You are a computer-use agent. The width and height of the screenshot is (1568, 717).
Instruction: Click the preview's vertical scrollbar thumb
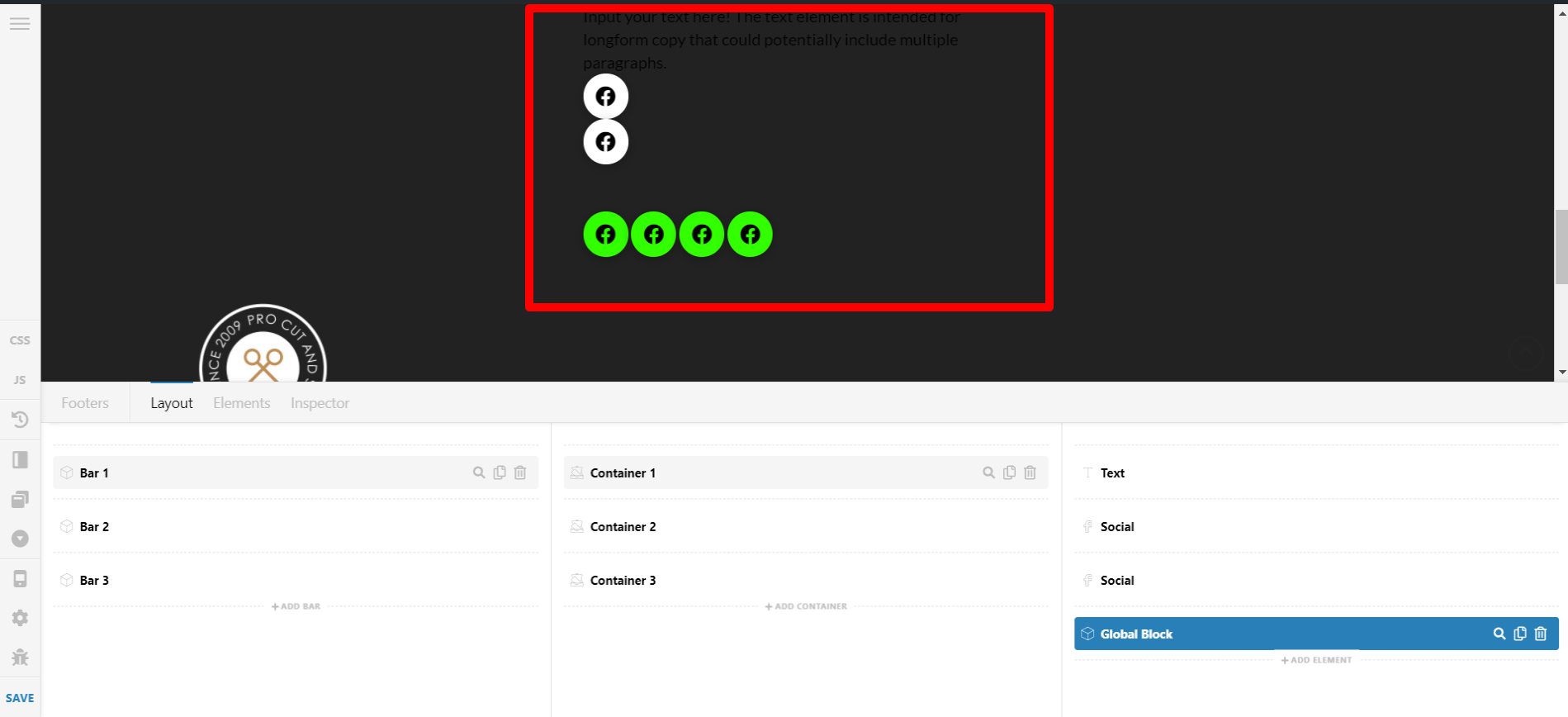tap(1561, 247)
